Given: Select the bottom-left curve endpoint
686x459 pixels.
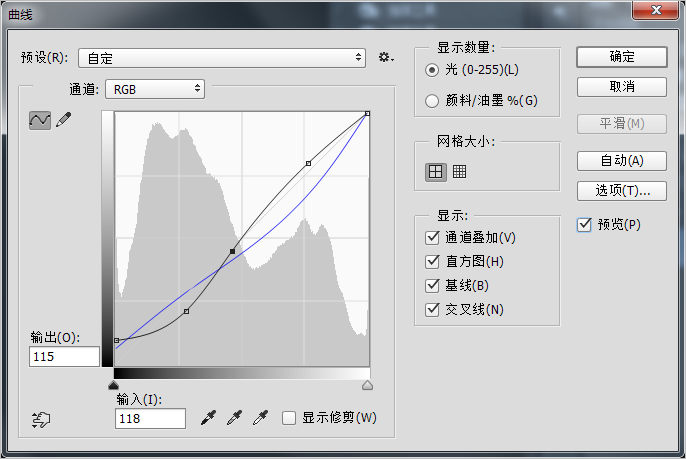Looking at the screenshot, I should (116, 340).
